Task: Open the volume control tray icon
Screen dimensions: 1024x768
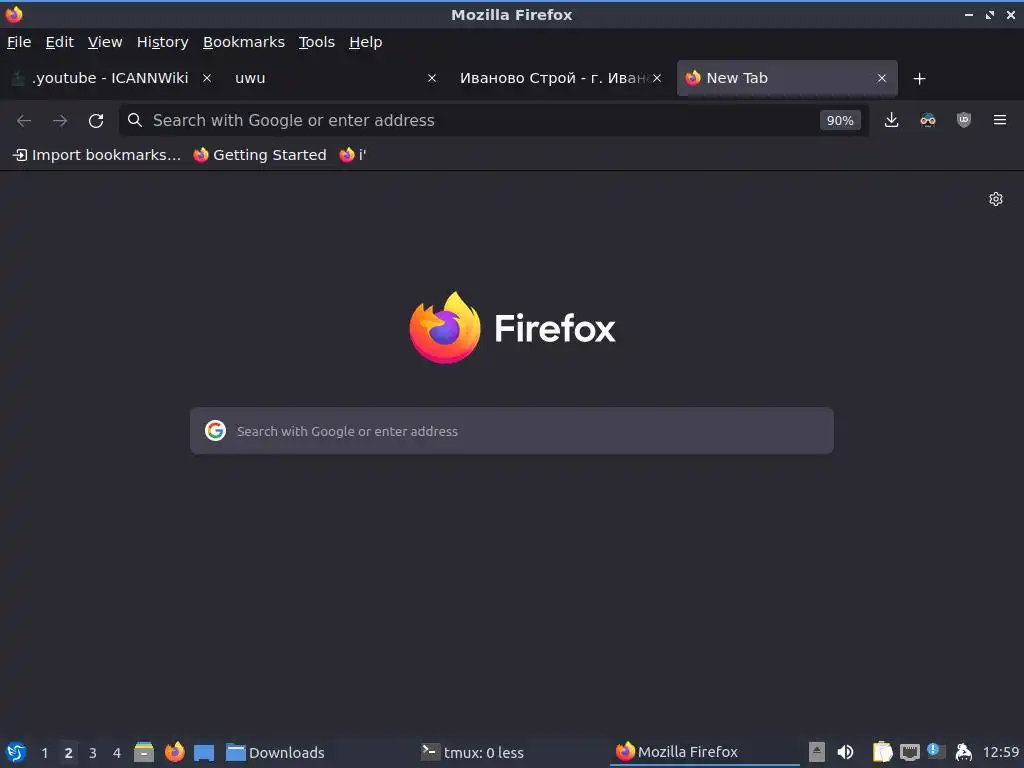Action: tap(845, 752)
